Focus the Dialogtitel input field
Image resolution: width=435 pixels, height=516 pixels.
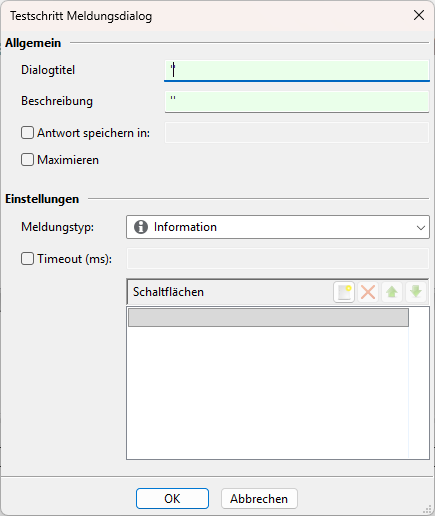coord(297,71)
